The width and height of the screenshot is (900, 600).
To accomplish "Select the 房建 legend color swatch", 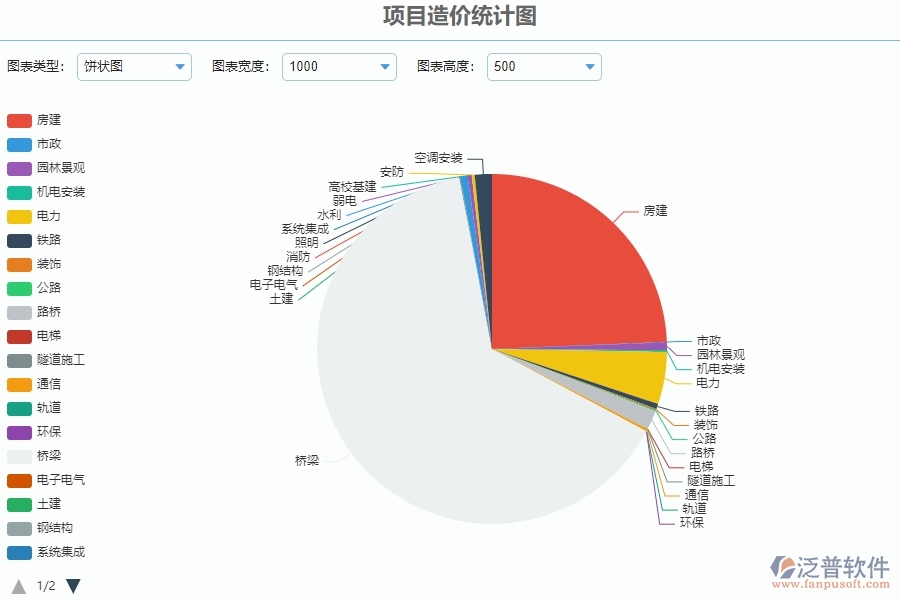I will [20, 119].
